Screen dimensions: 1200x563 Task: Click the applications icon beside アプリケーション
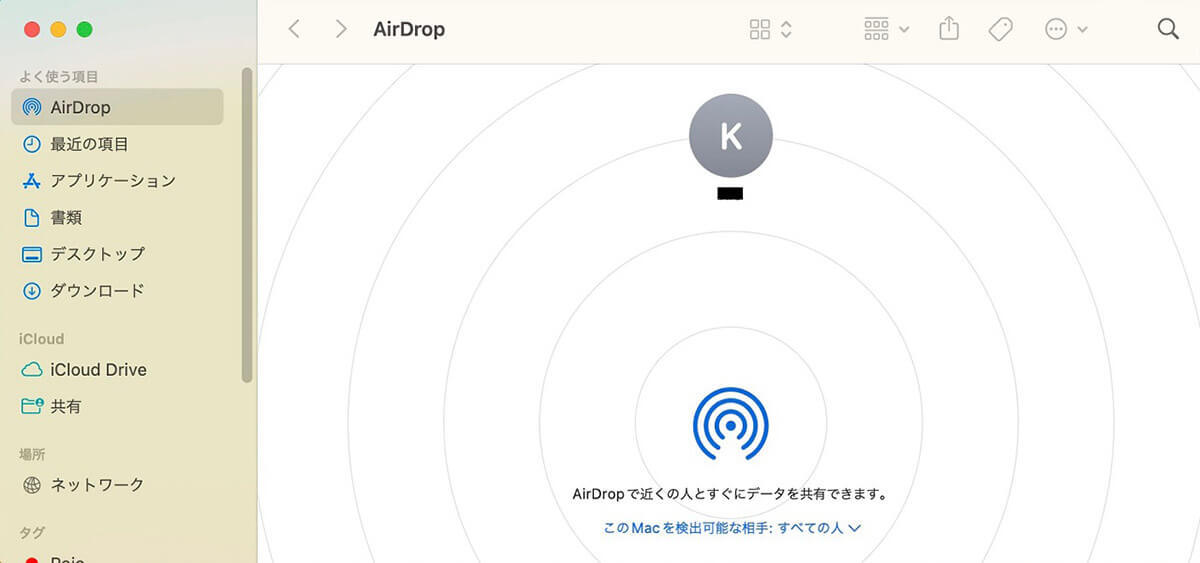click(32, 181)
